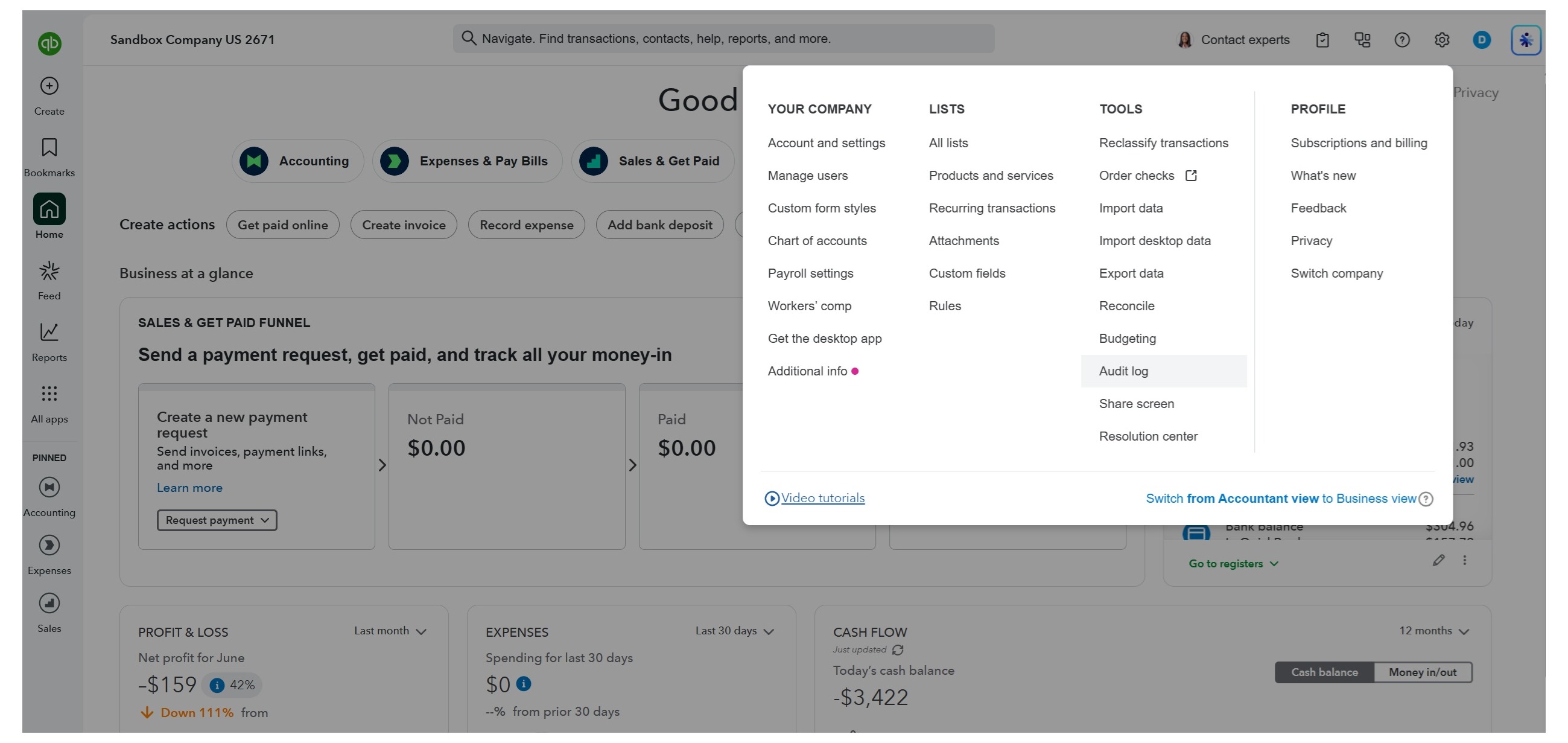Image resolution: width=1568 pixels, height=743 pixels.
Task: Open Resolution center
Action: coord(1147,436)
